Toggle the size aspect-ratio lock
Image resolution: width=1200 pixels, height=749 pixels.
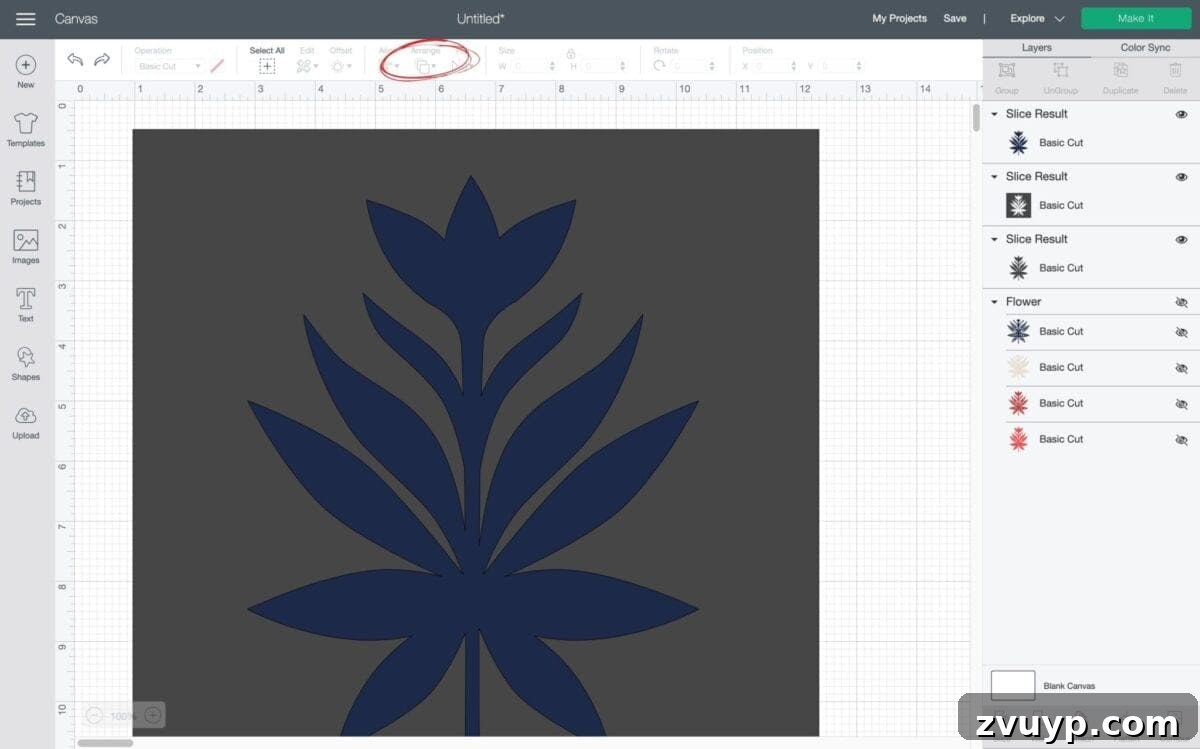point(570,54)
